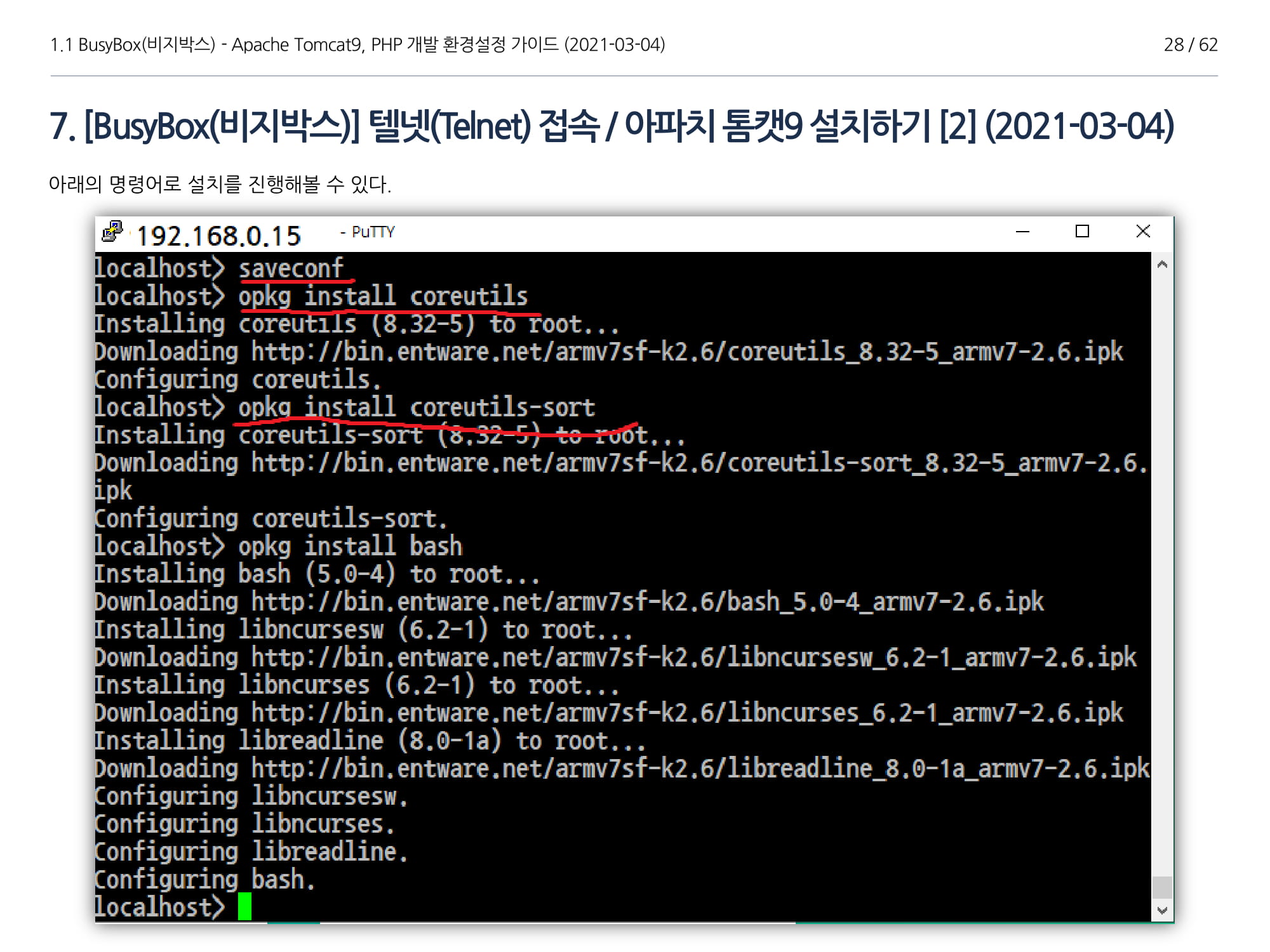Click the terminal scrollbar thumb
Image resolution: width=1270 pixels, height=952 pixels.
[x=1162, y=887]
